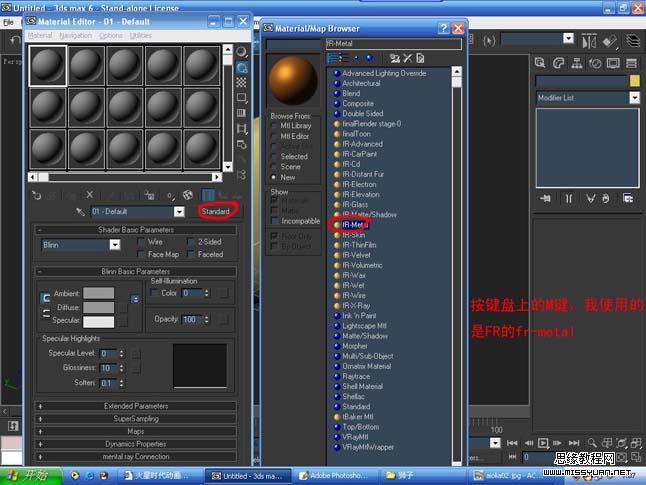Select Mtl Library radio button

pyautogui.click(x=274, y=126)
